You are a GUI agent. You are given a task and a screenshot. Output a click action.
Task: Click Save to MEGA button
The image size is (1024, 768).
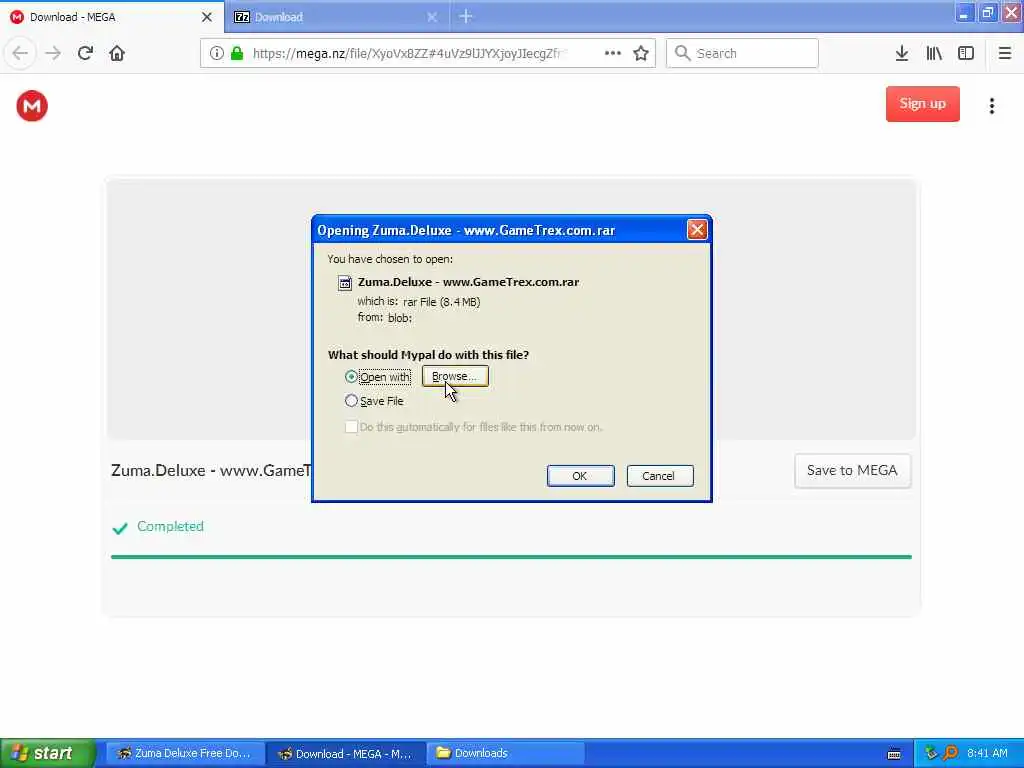tap(852, 471)
